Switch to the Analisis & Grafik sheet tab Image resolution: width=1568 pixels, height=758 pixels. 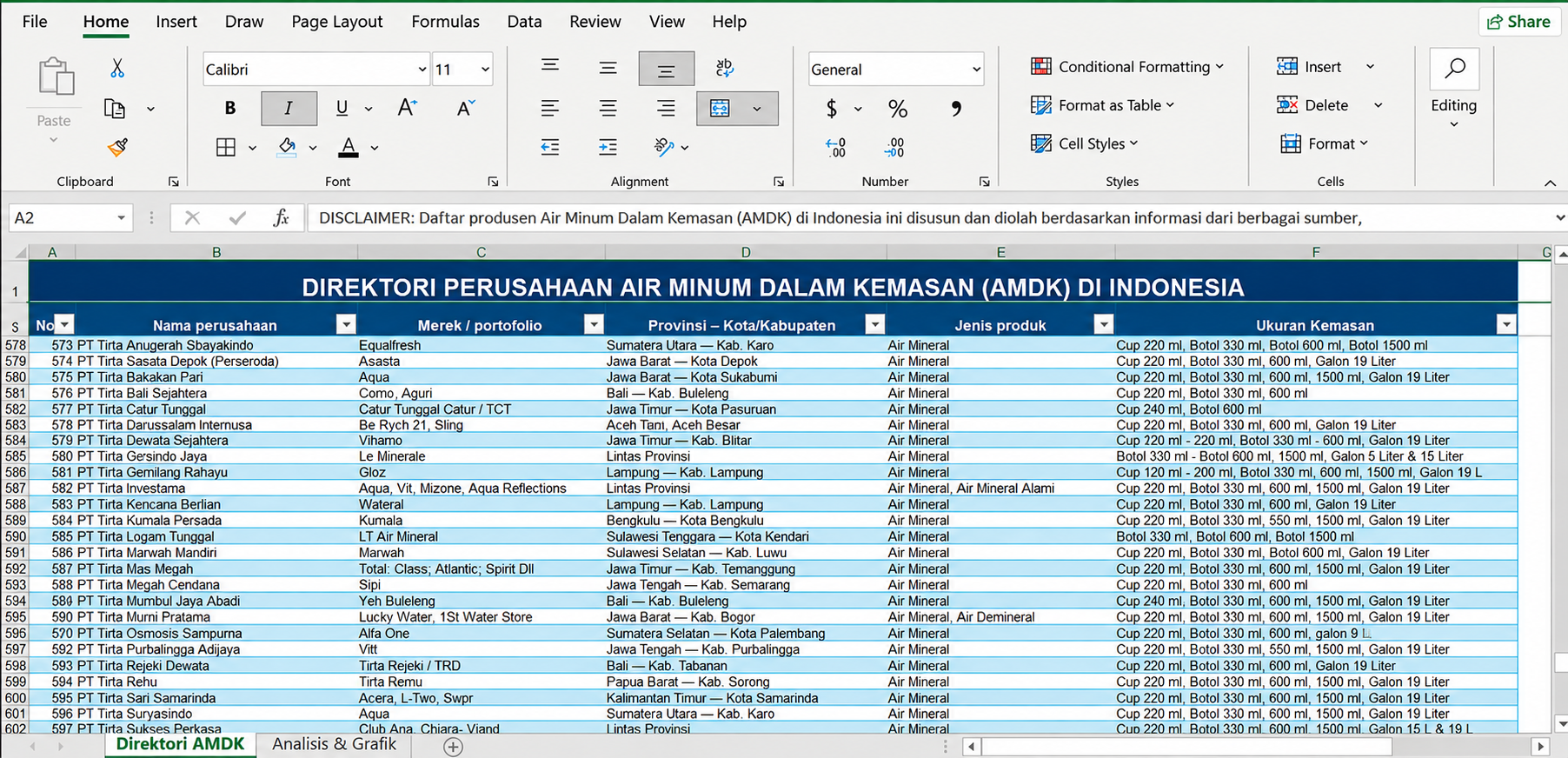tap(334, 744)
